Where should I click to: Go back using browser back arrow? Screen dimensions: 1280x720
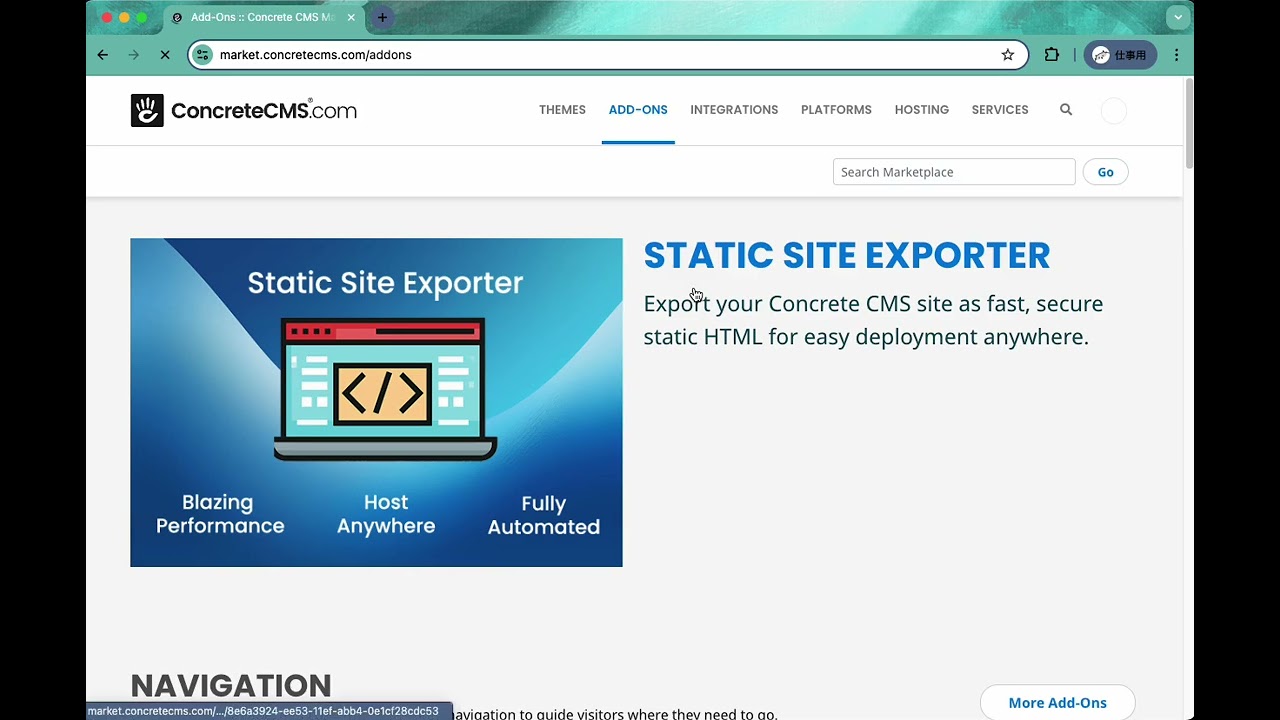tap(102, 55)
